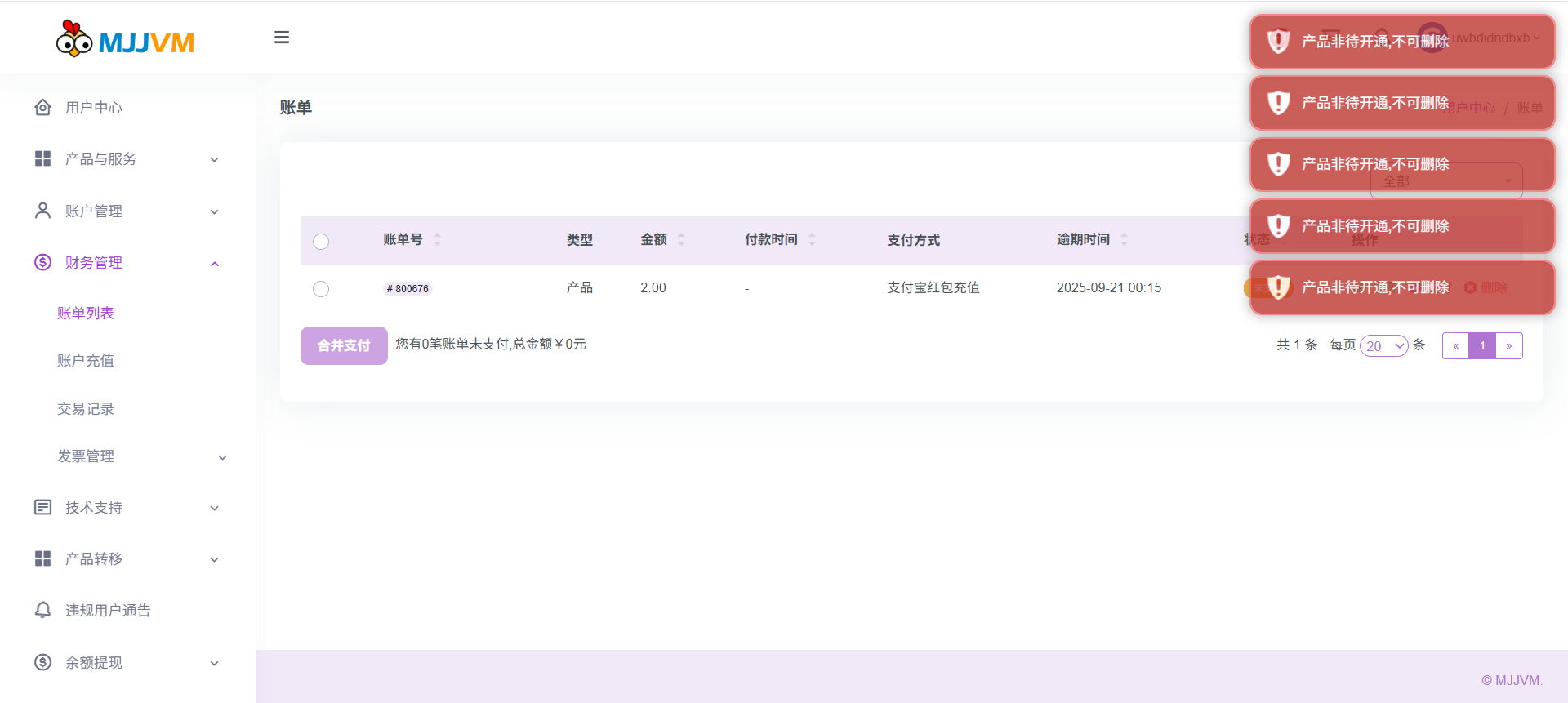Open bill number #800676 link
The image size is (1568, 703).
click(x=408, y=288)
